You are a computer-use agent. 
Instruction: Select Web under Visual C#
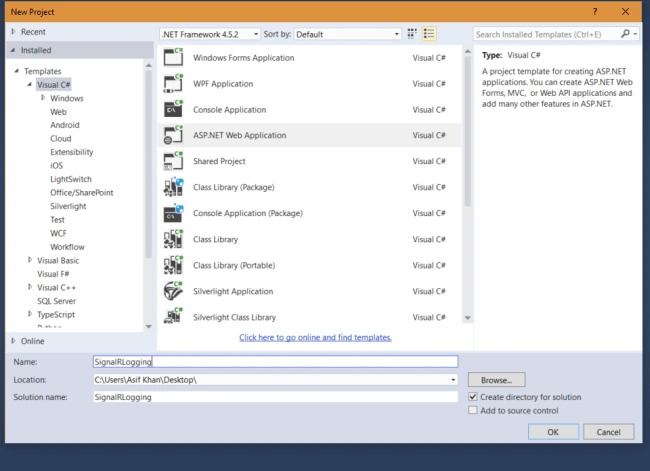pos(58,112)
